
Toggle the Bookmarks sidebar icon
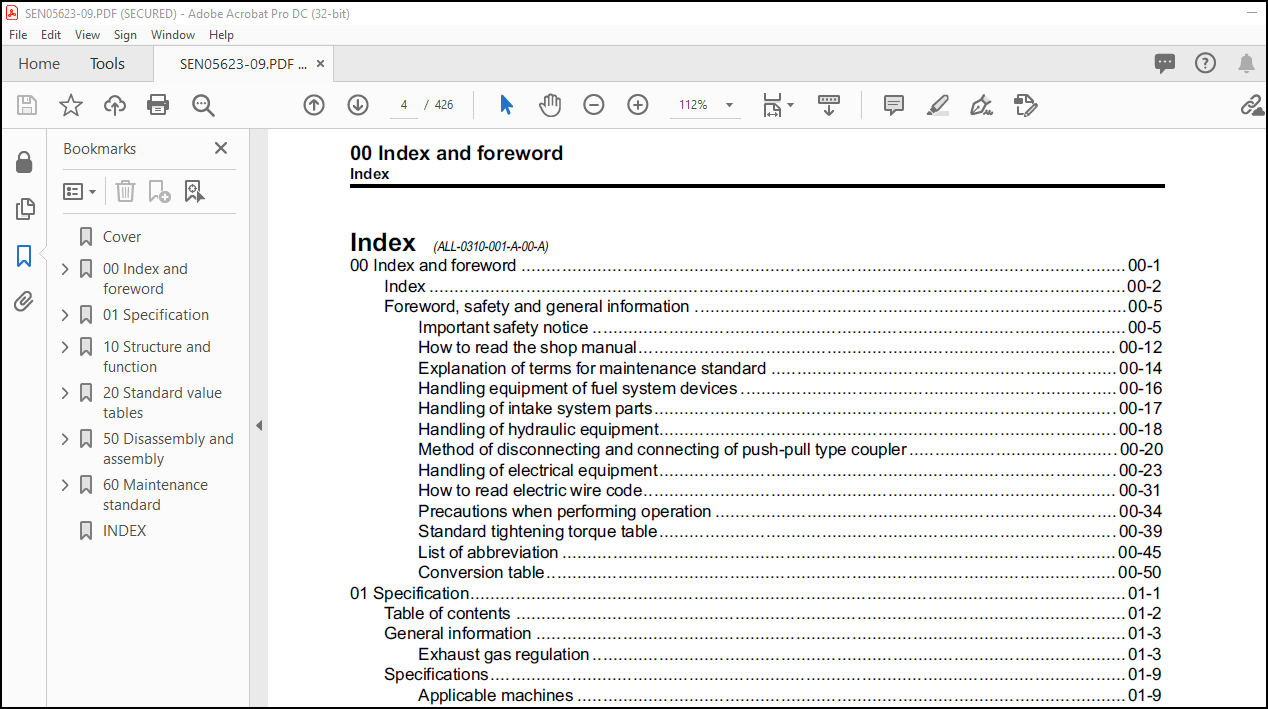[24, 256]
